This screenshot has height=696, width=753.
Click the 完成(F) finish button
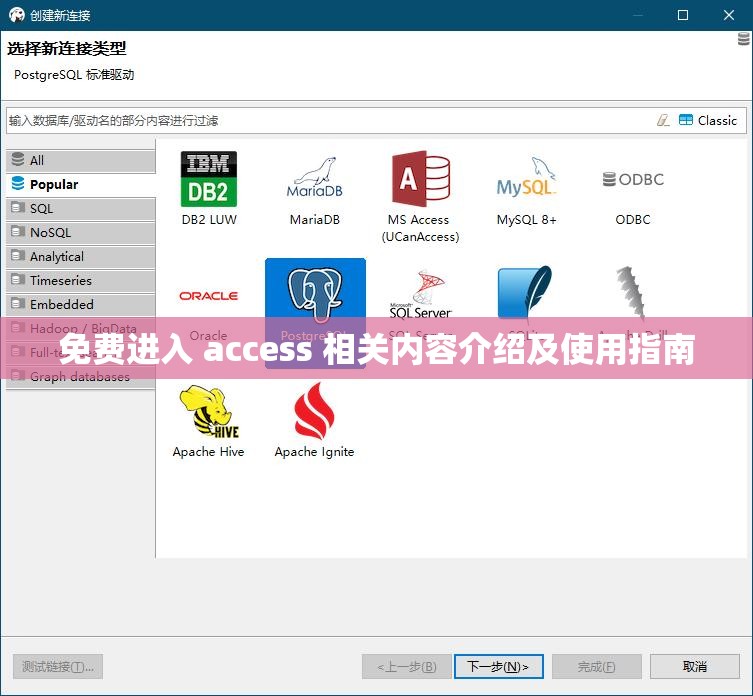[596, 667]
